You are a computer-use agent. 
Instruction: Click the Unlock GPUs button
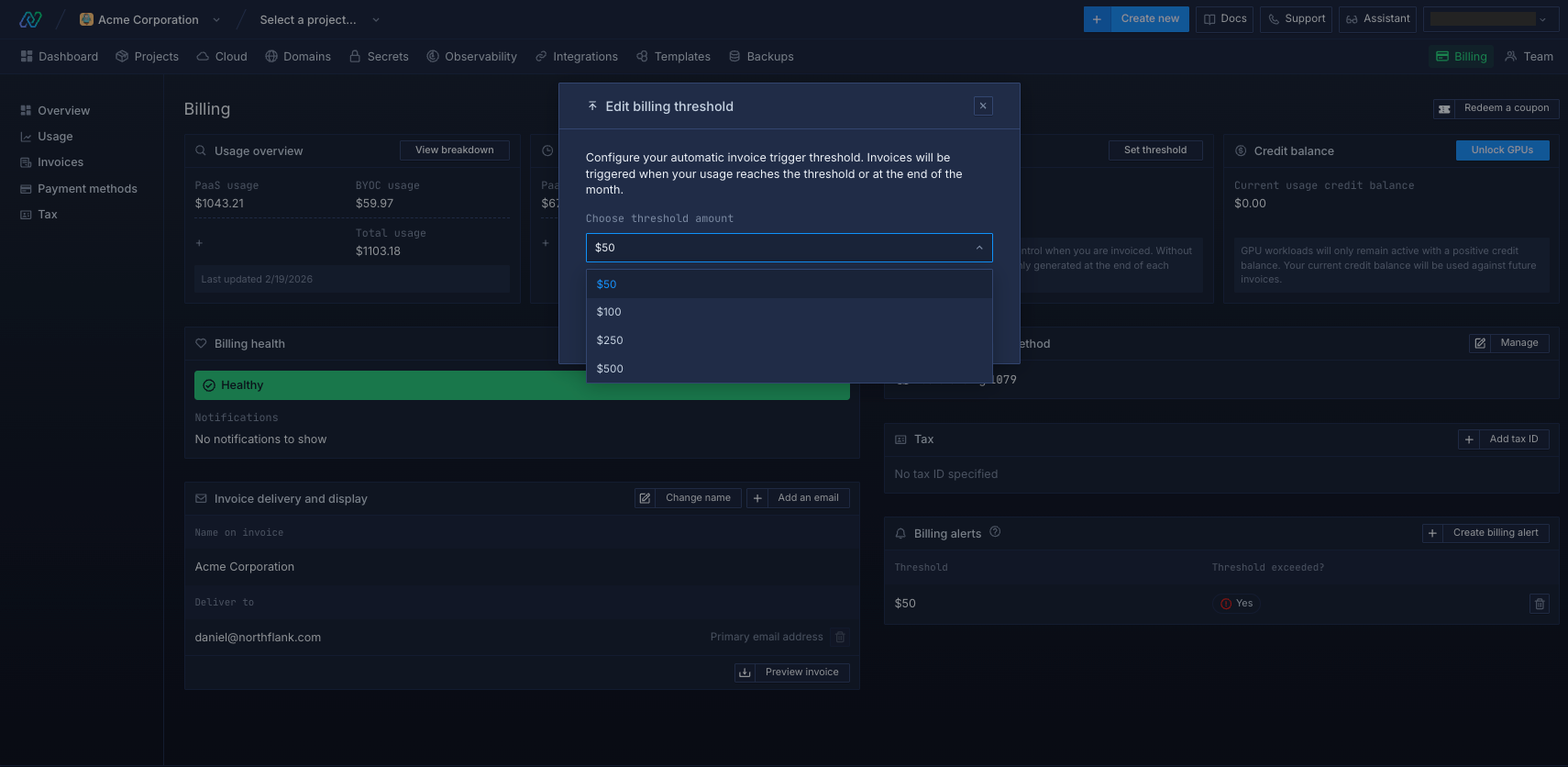point(1502,150)
